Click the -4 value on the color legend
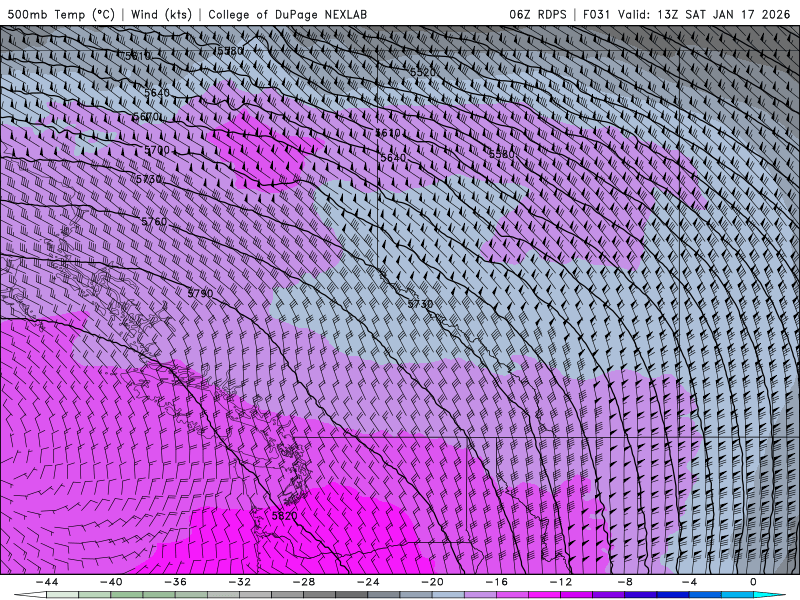The height and width of the screenshot is (600, 800). coord(688,582)
